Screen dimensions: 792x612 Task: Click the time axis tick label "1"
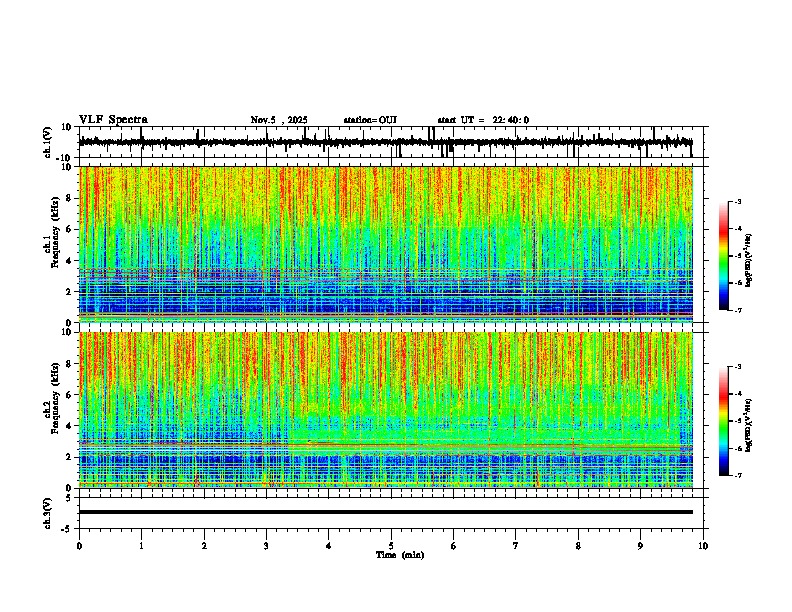(141, 546)
